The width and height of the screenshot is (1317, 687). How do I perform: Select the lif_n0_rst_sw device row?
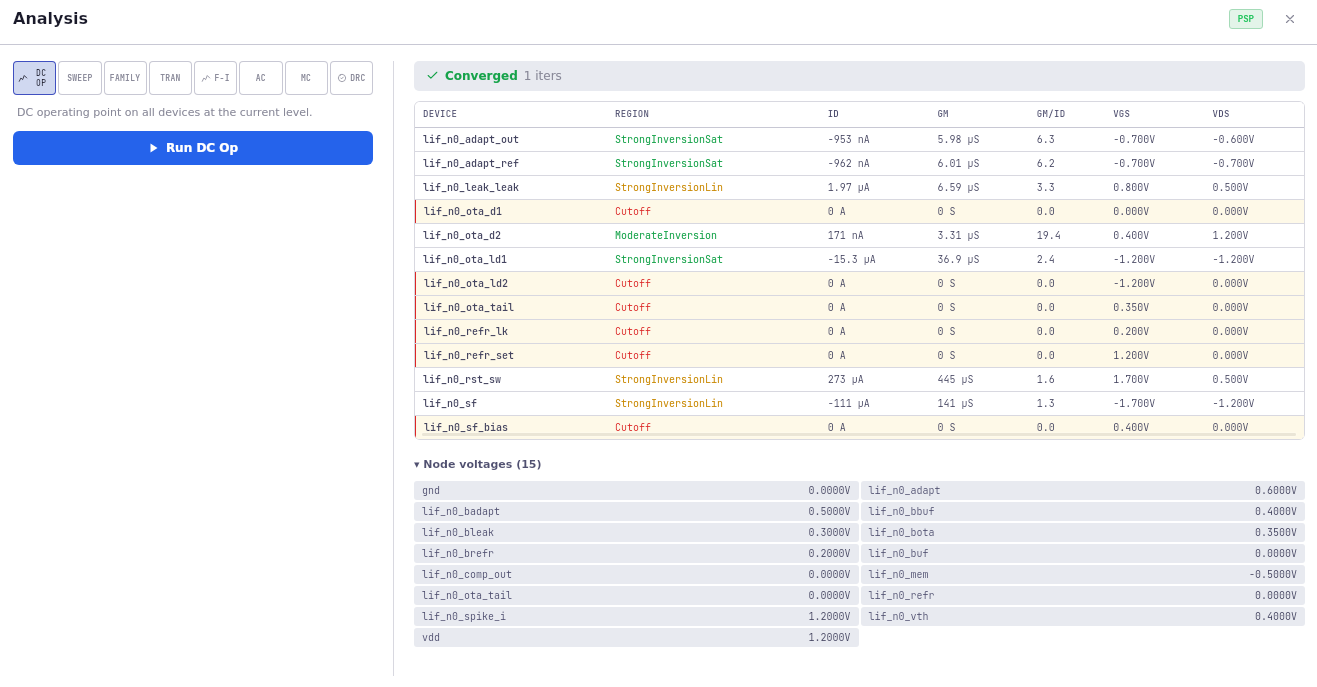pos(859,380)
